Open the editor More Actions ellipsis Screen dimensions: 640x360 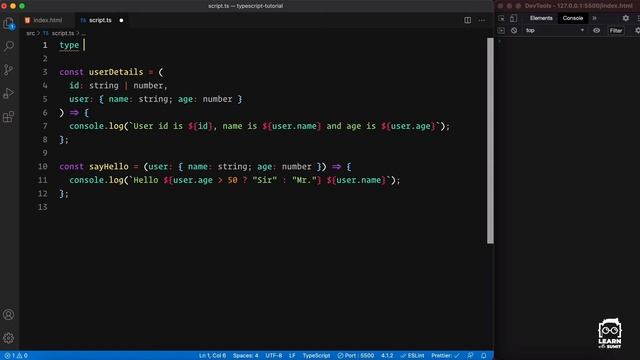click(x=482, y=20)
